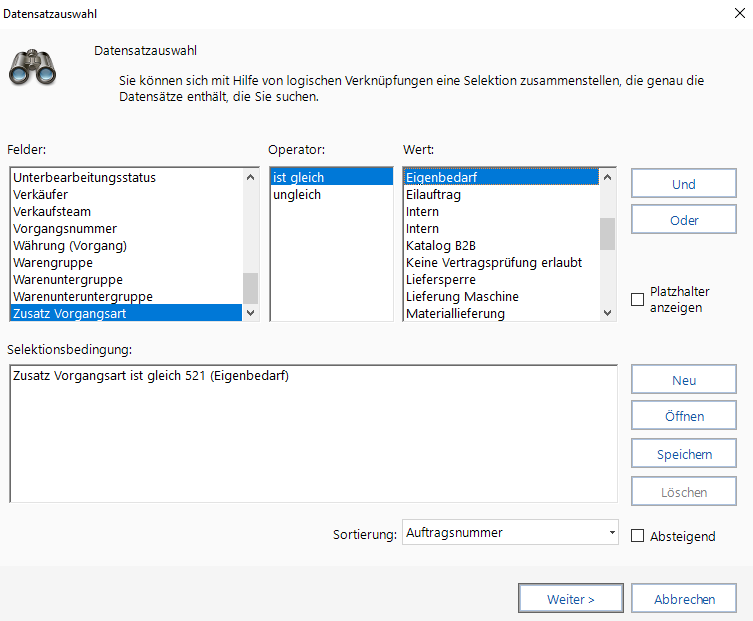Click Neu to create new selection

click(x=684, y=381)
